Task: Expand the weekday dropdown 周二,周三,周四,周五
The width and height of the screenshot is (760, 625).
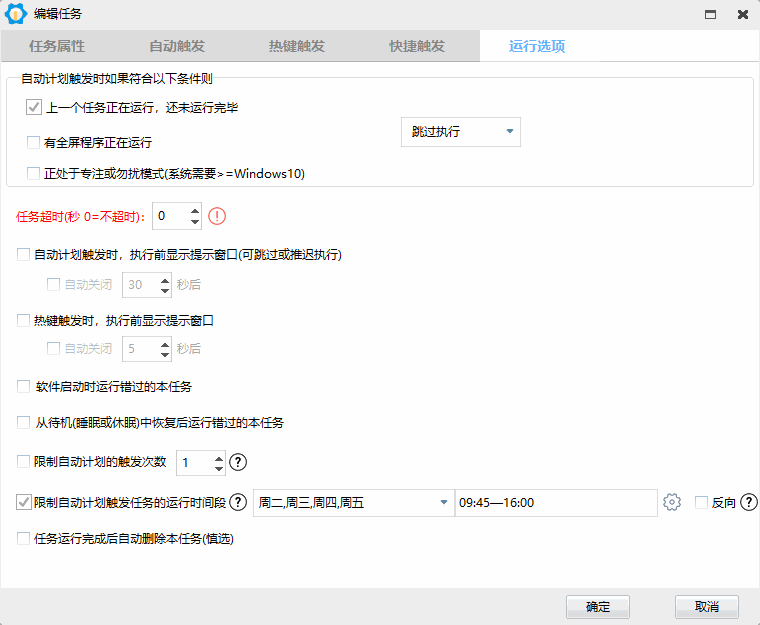Action: pyautogui.click(x=444, y=503)
